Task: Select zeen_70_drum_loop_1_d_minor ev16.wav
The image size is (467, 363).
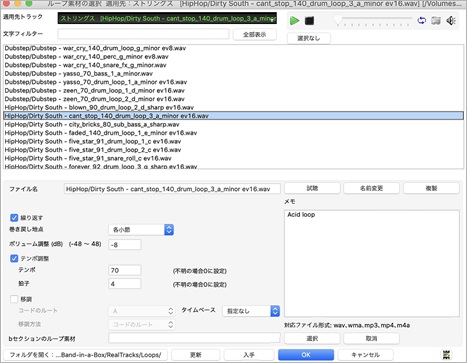Action: coord(233,90)
